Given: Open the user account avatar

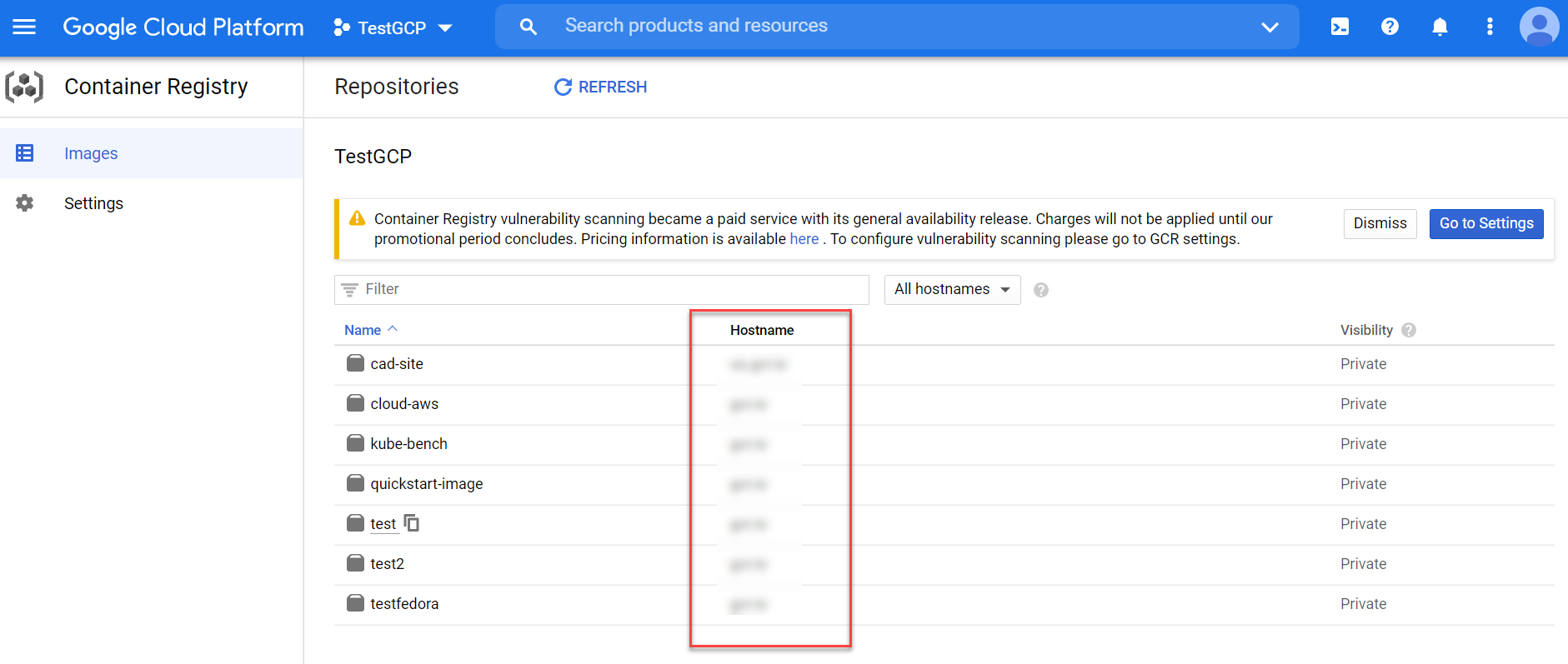Looking at the screenshot, I should click(x=1540, y=27).
